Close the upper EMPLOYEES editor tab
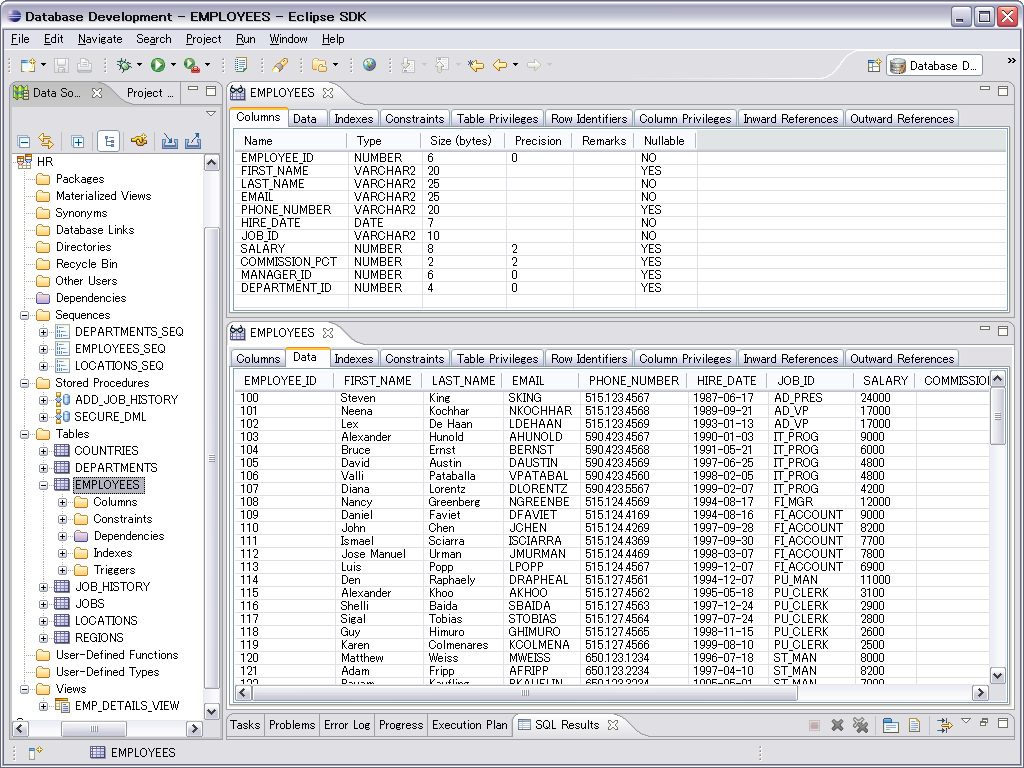Viewport: 1024px width, 768px height. click(328, 93)
